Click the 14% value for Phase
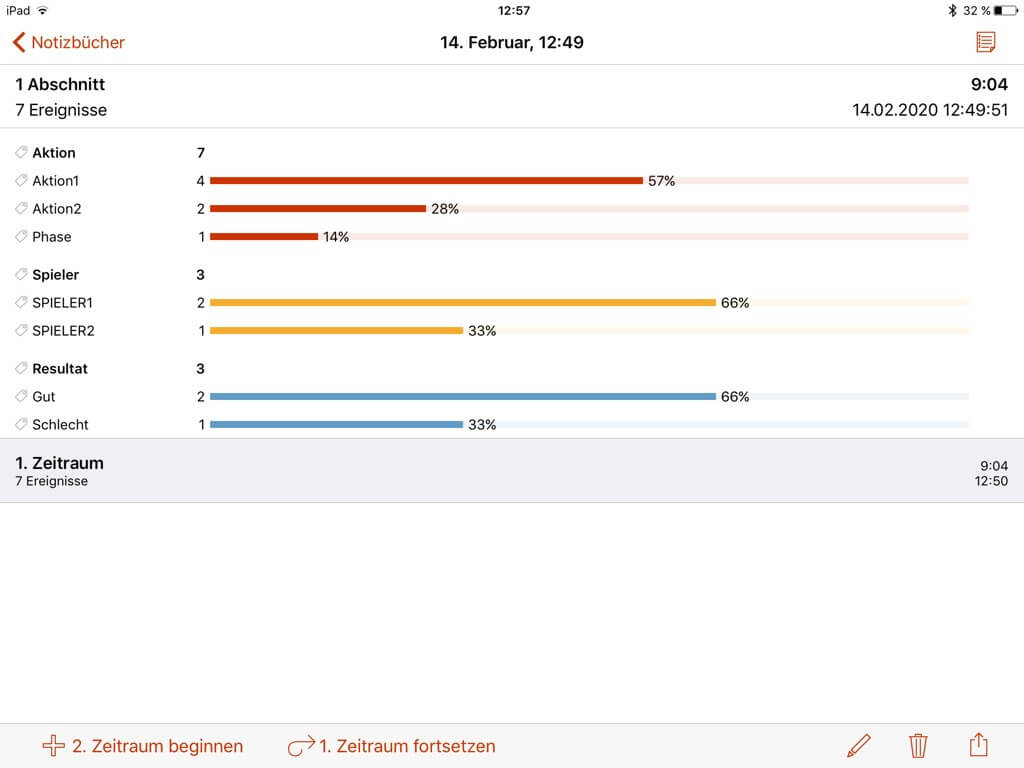Viewport: 1024px width, 768px height. (x=336, y=237)
